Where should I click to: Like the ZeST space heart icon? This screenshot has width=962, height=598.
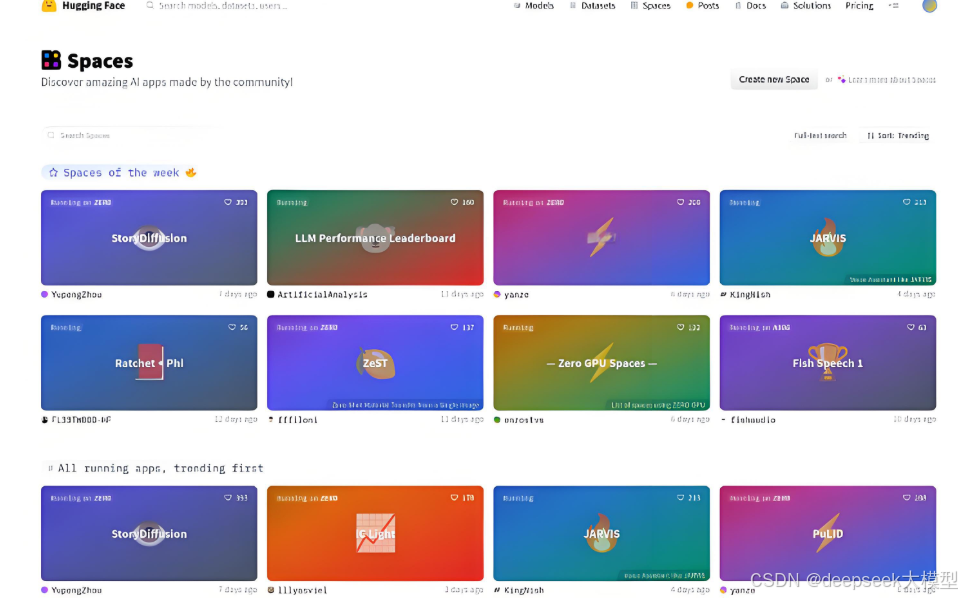(454, 328)
